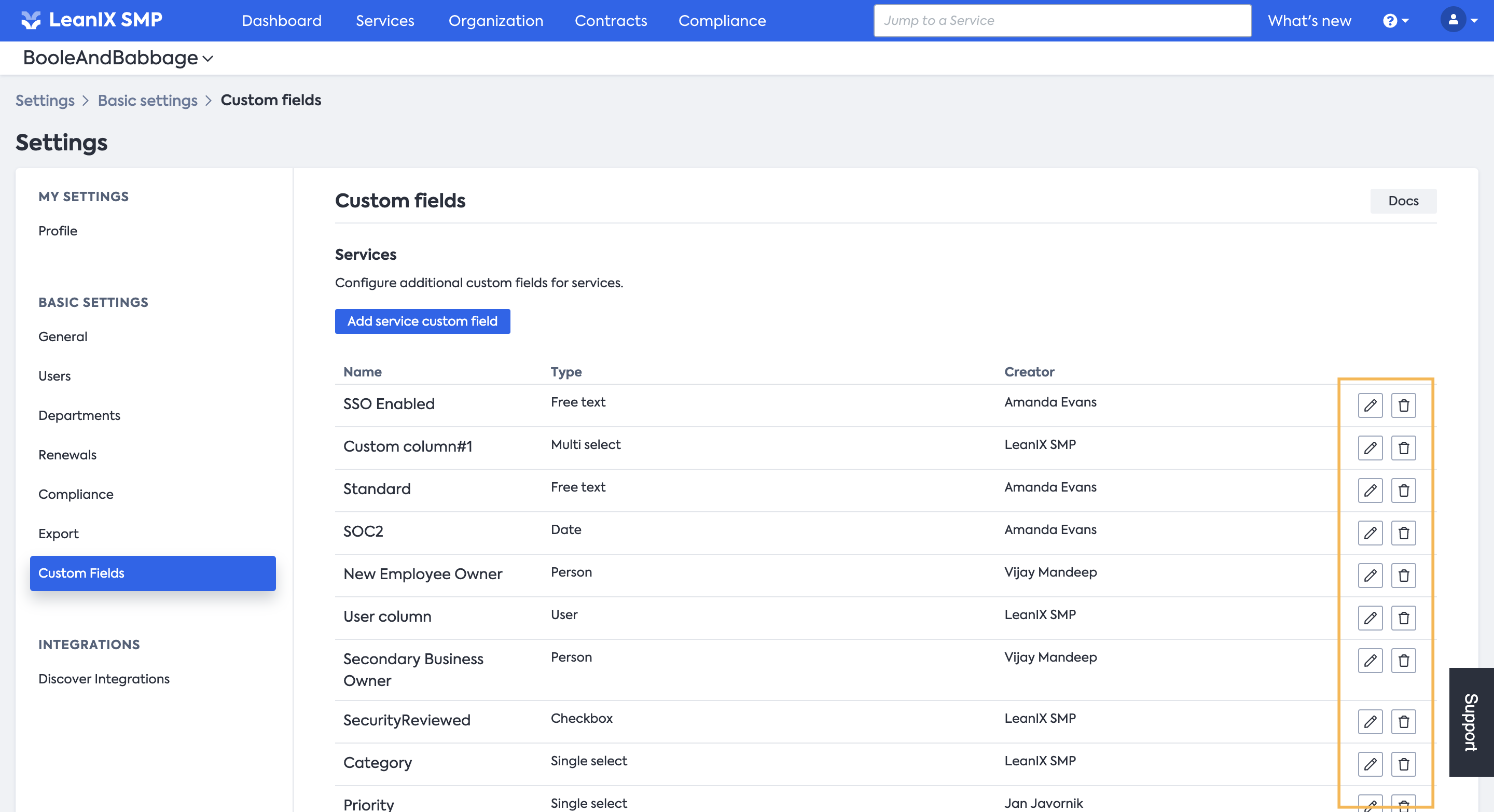Edit the Category single select field
Screen dimensions: 1494x812
(1370, 764)
